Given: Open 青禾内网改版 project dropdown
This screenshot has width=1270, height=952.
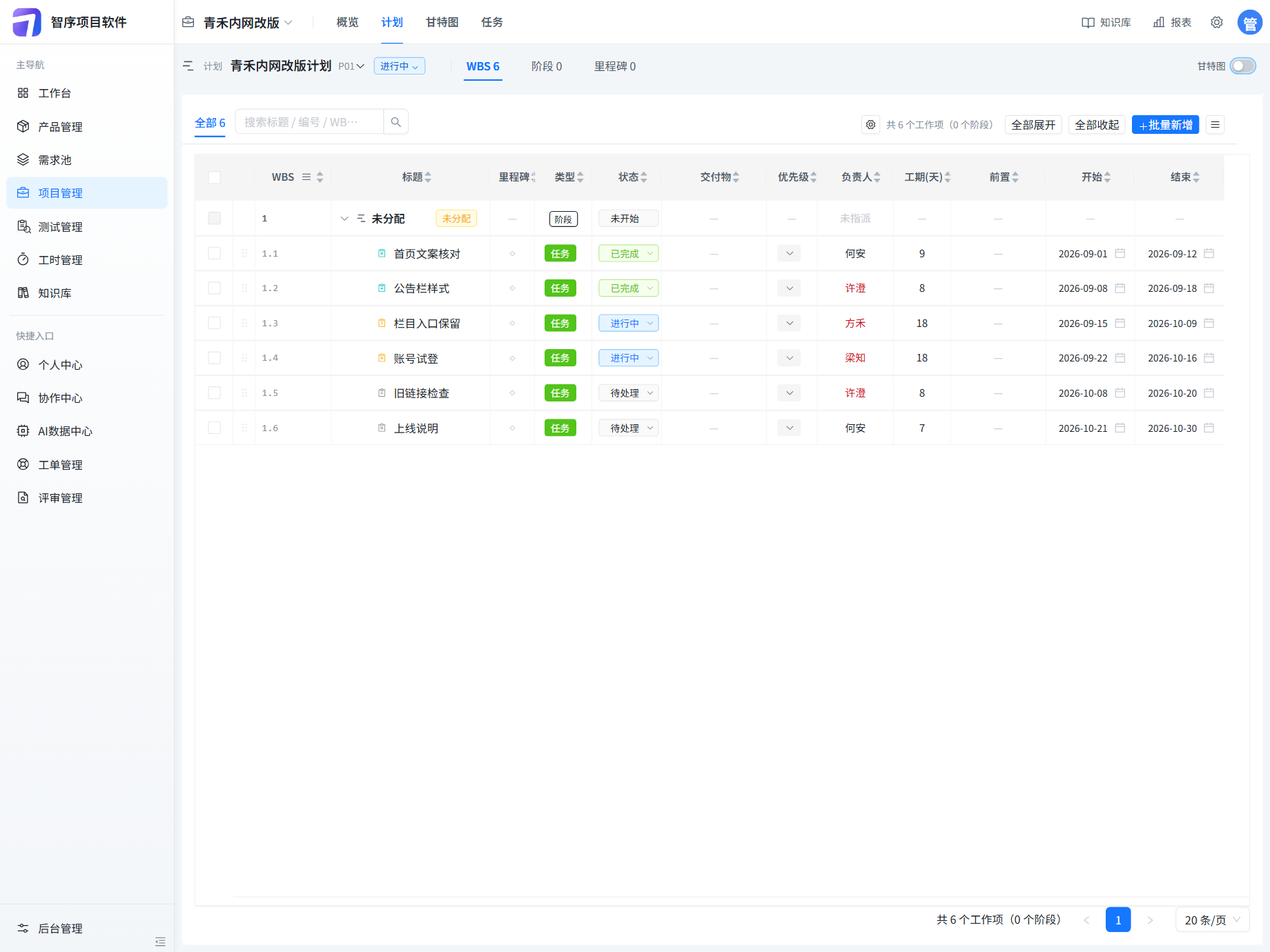Looking at the screenshot, I should pos(248,23).
